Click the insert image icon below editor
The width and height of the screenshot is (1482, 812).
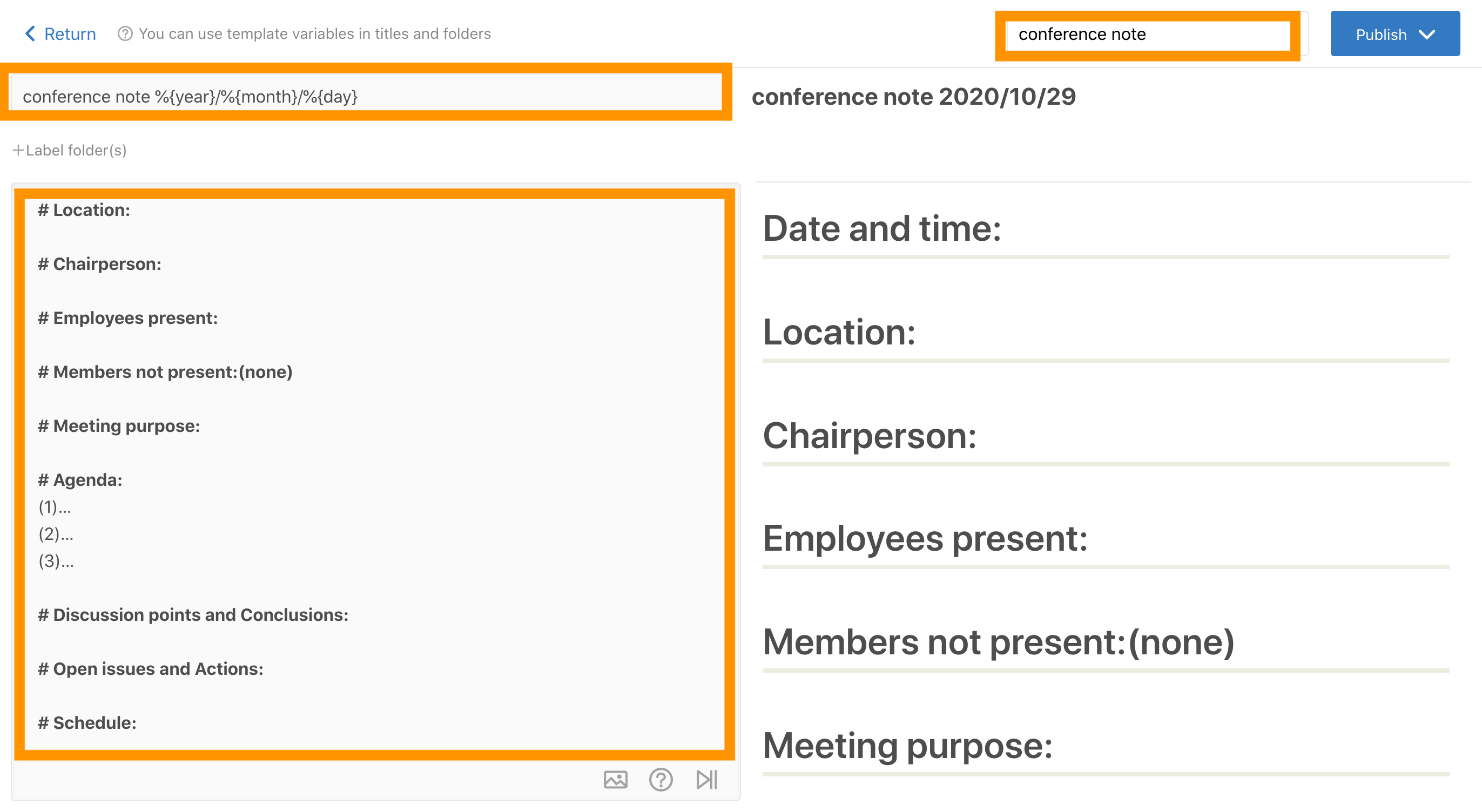tap(615, 780)
